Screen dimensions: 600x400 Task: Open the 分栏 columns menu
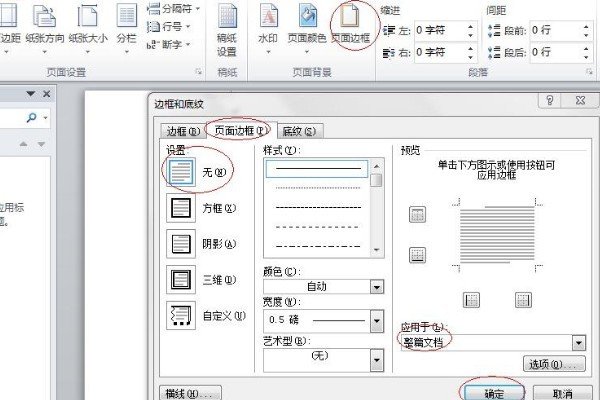(127, 29)
